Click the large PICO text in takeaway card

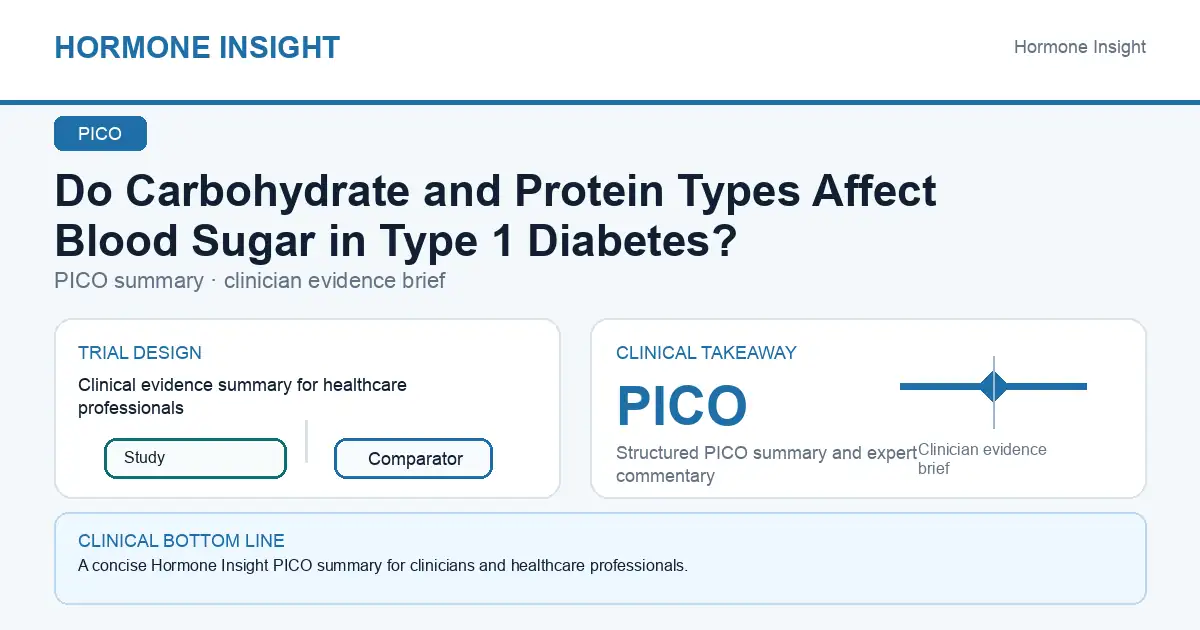click(682, 406)
